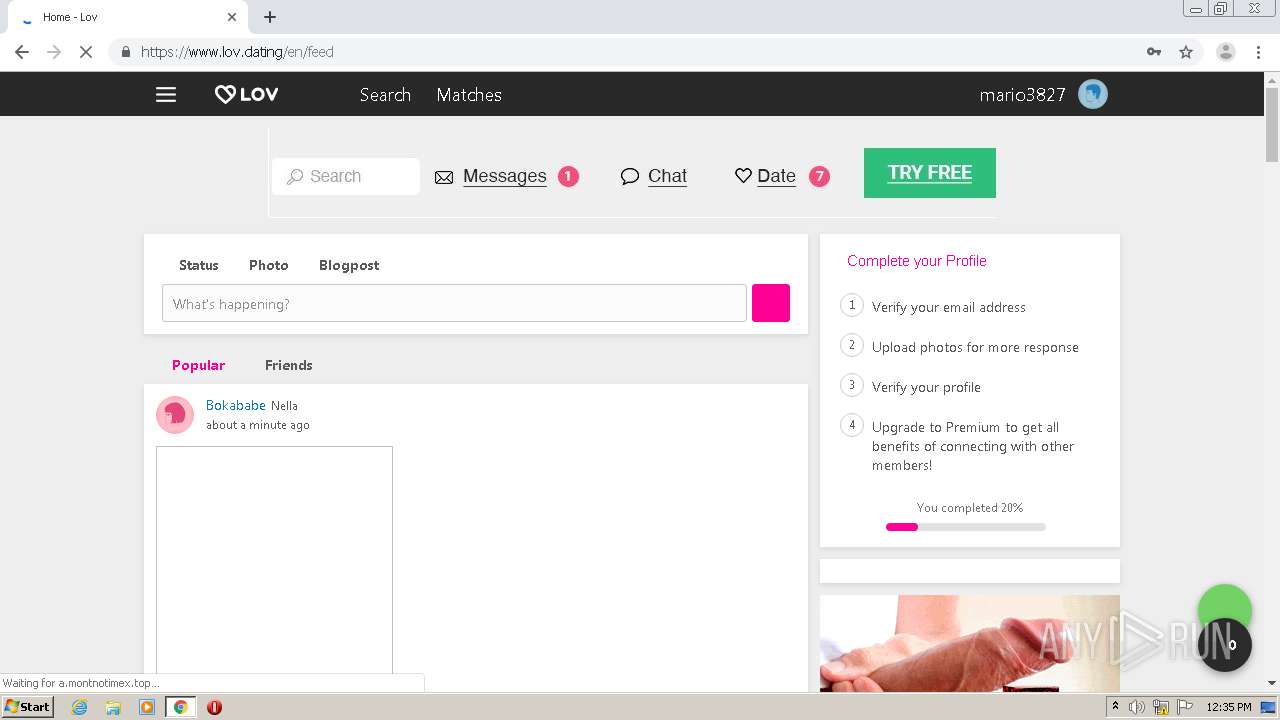Click the magnifier icon in the search box
Viewport: 1280px width, 720px height.
[295, 177]
